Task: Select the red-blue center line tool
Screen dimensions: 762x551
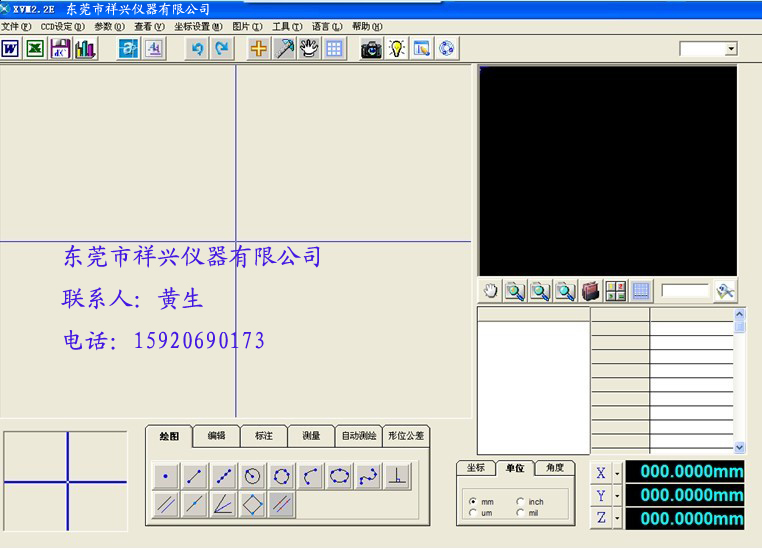Action: pos(281,504)
